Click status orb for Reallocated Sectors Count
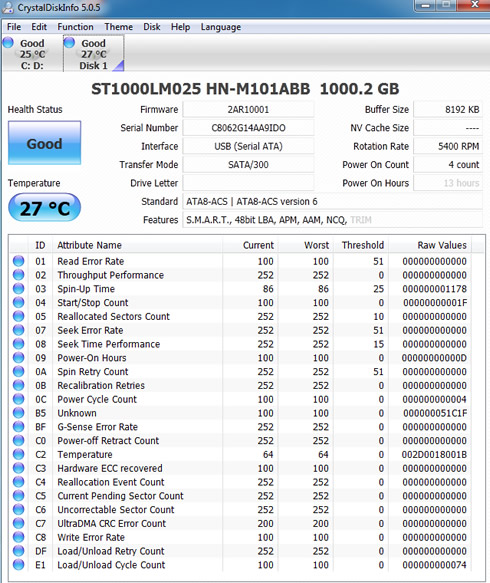Image resolution: width=490 pixels, height=583 pixels. pos(18,316)
